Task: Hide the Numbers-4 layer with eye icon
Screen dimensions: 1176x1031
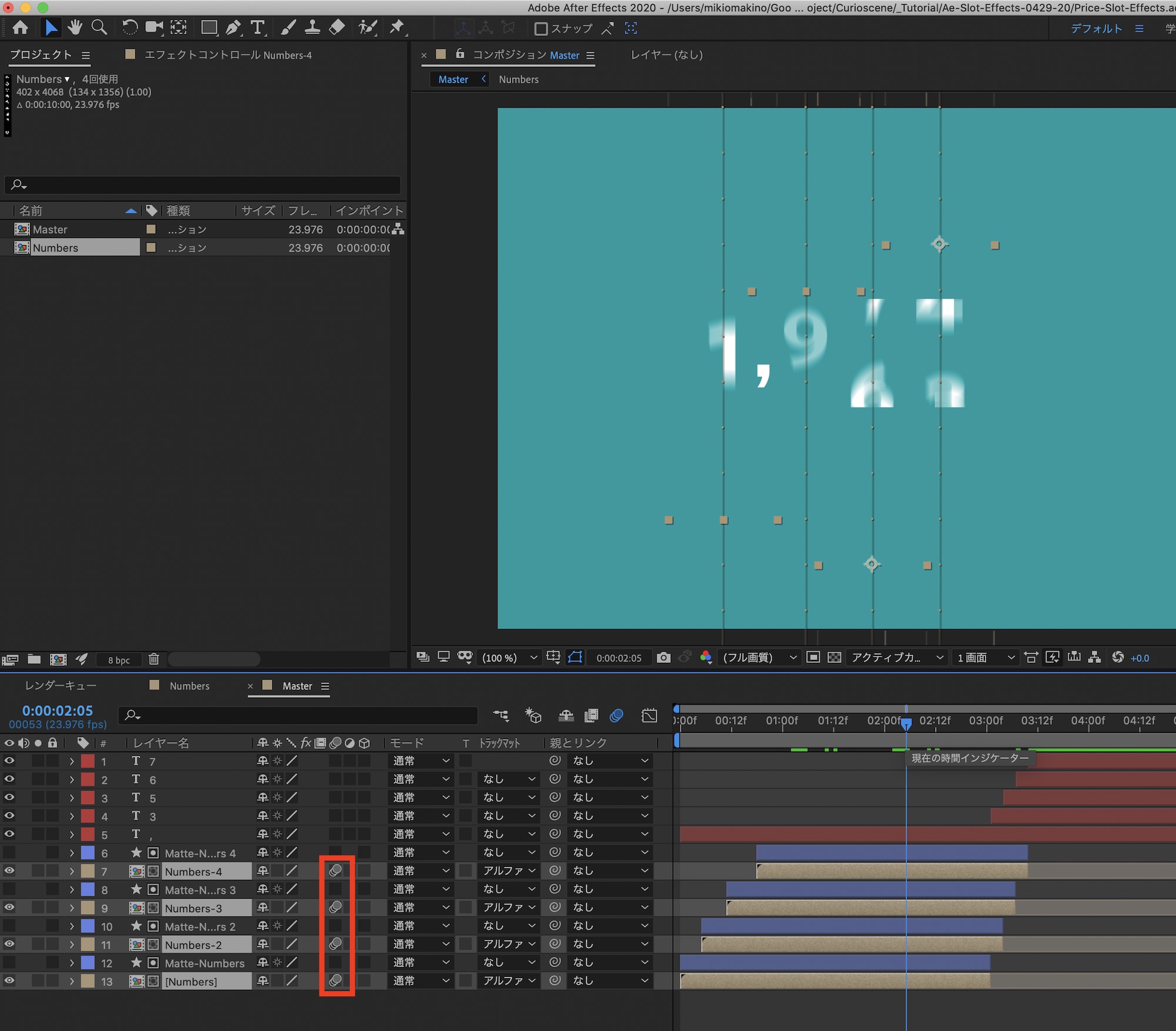Action: point(9,871)
